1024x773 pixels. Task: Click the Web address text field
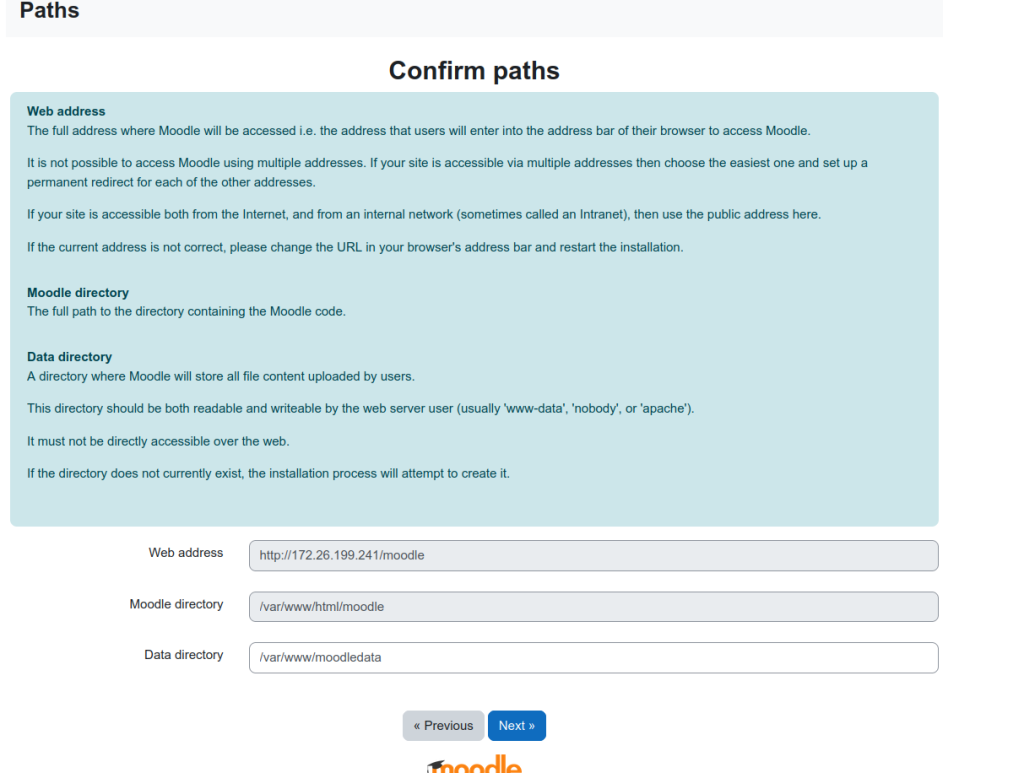593,556
